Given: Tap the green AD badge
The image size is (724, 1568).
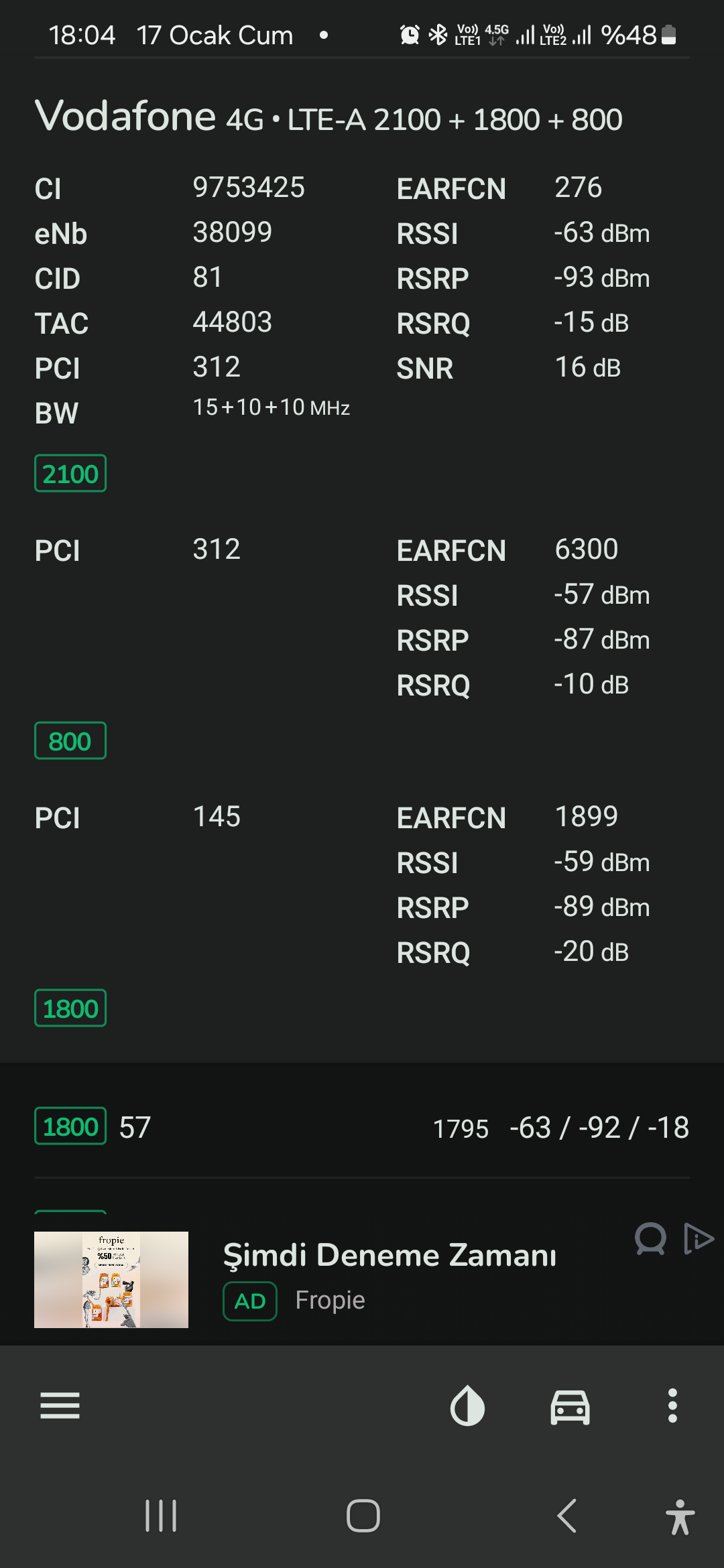Looking at the screenshot, I should click(249, 1301).
